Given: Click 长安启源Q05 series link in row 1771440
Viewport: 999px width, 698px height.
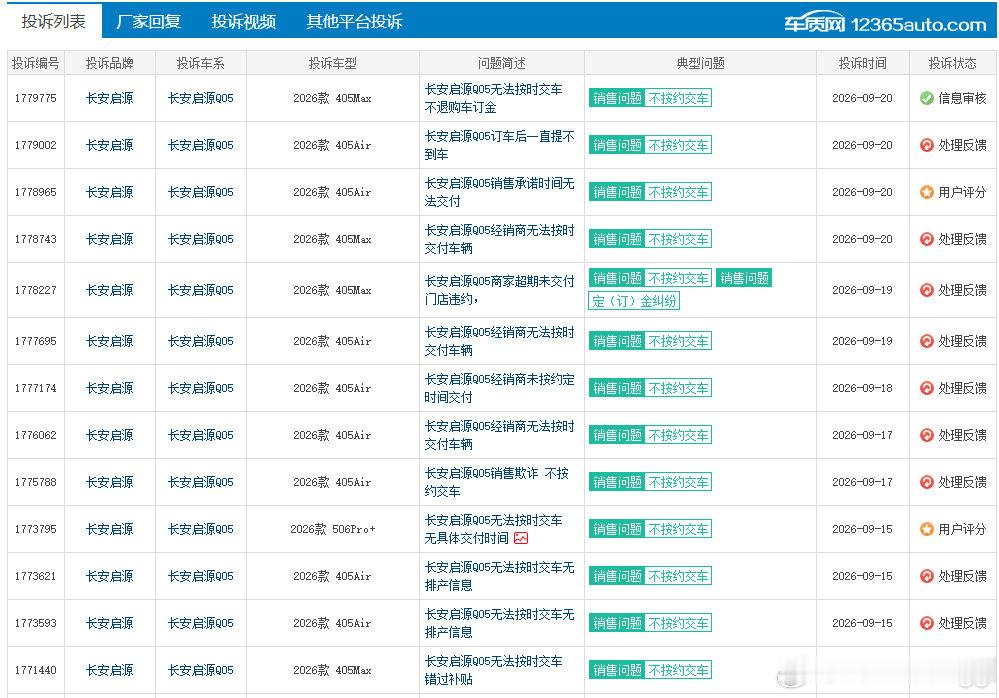Looking at the screenshot, I should 200,670.
